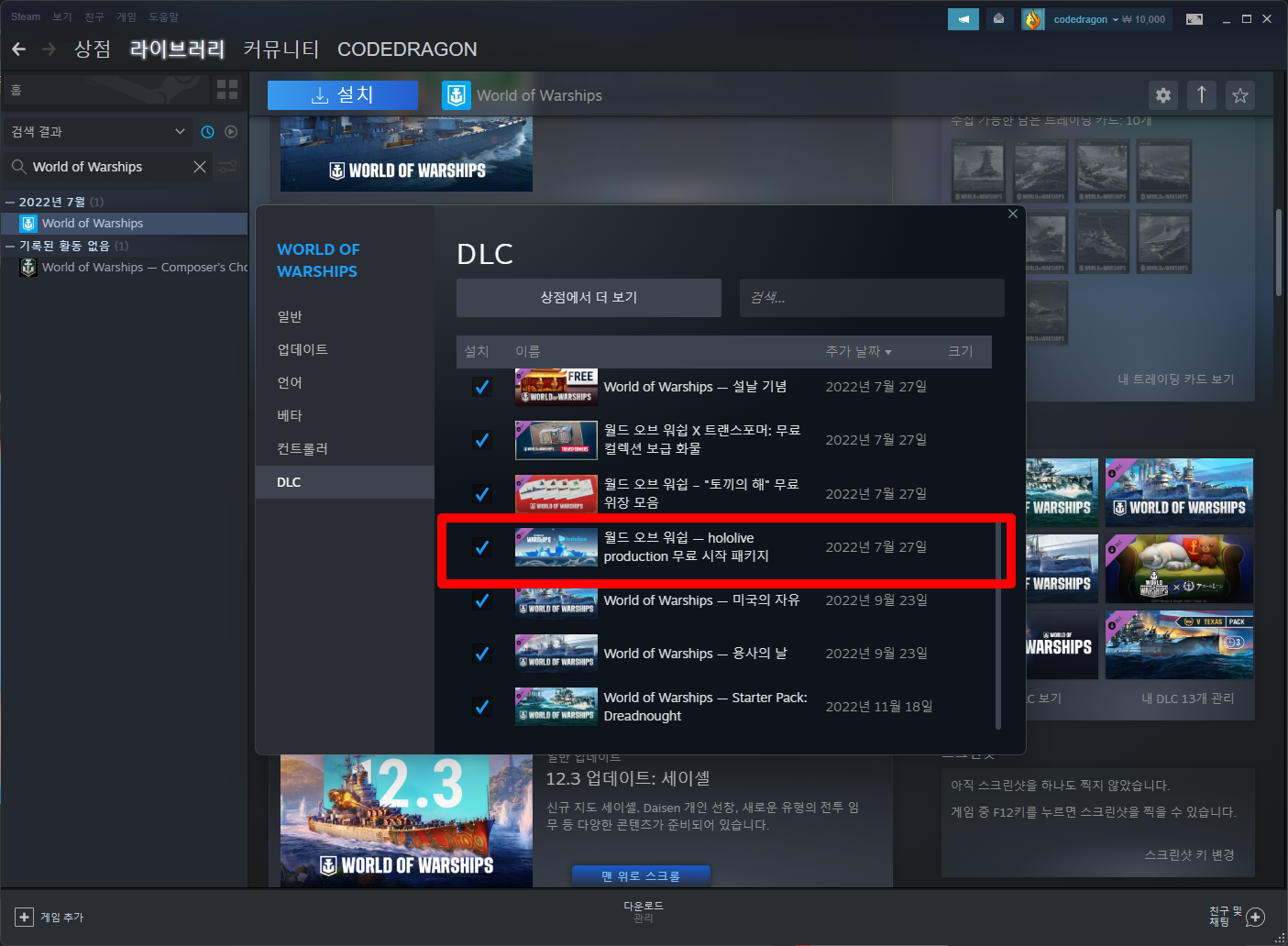Close the DLC properties dialog

[x=1013, y=214]
